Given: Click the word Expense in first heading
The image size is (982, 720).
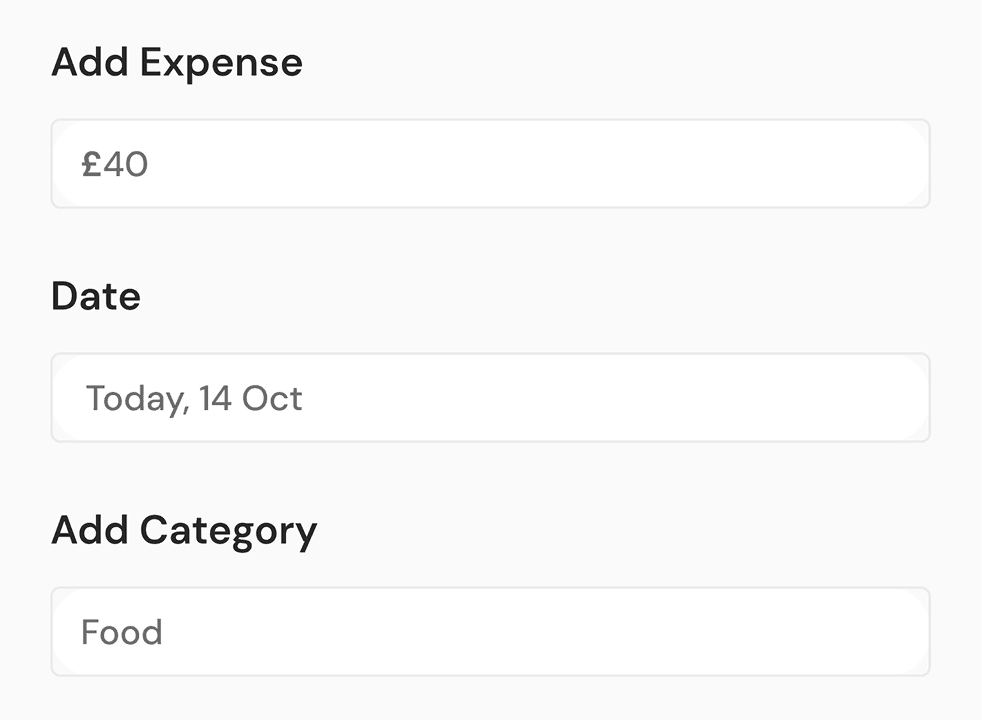Looking at the screenshot, I should point(221,63).
